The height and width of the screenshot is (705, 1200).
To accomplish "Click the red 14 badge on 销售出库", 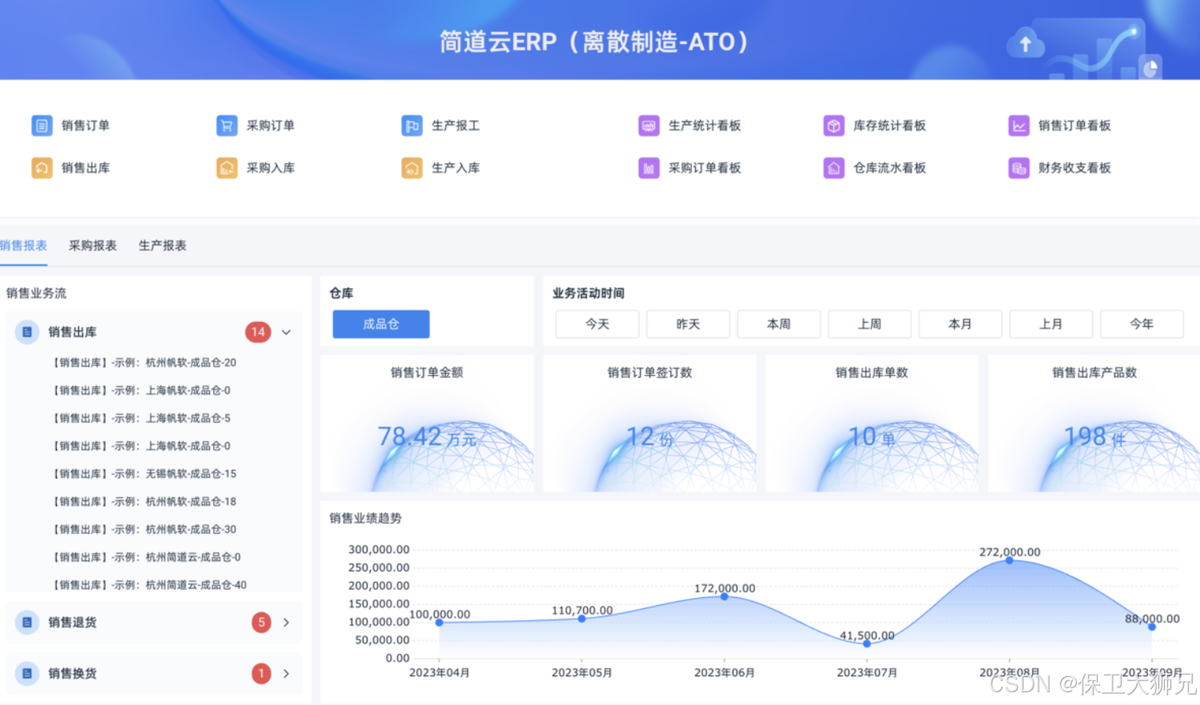I will pyautogui.click(x=258, y=332).
